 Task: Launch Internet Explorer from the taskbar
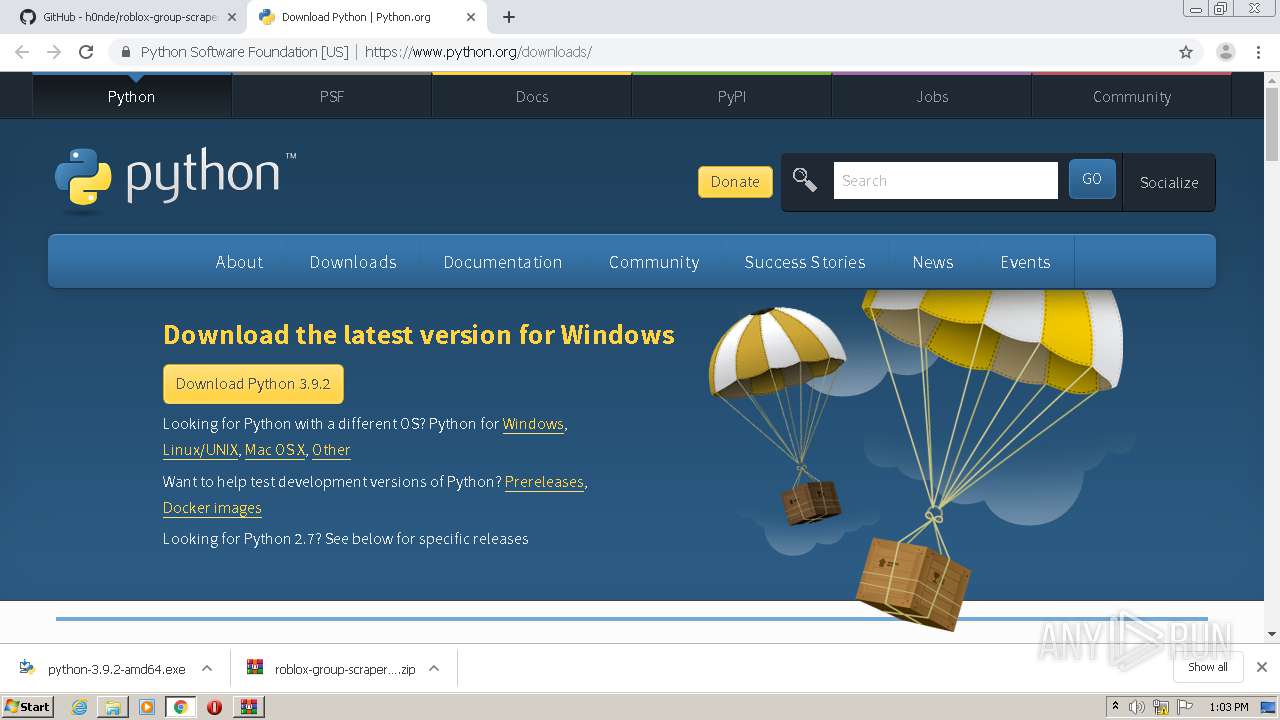[79, 707]
